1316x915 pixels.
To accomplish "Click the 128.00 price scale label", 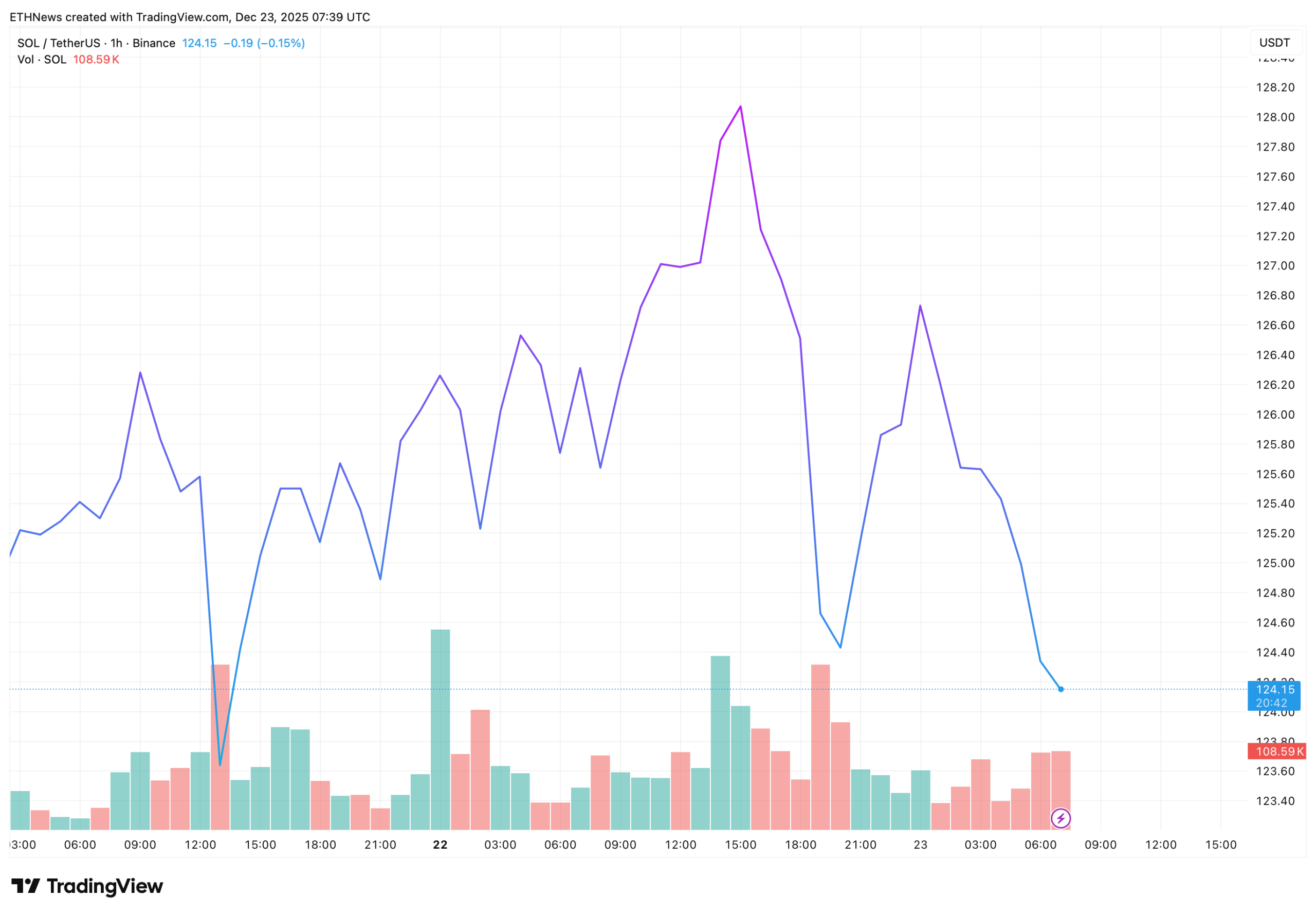I will point(1275,117).
